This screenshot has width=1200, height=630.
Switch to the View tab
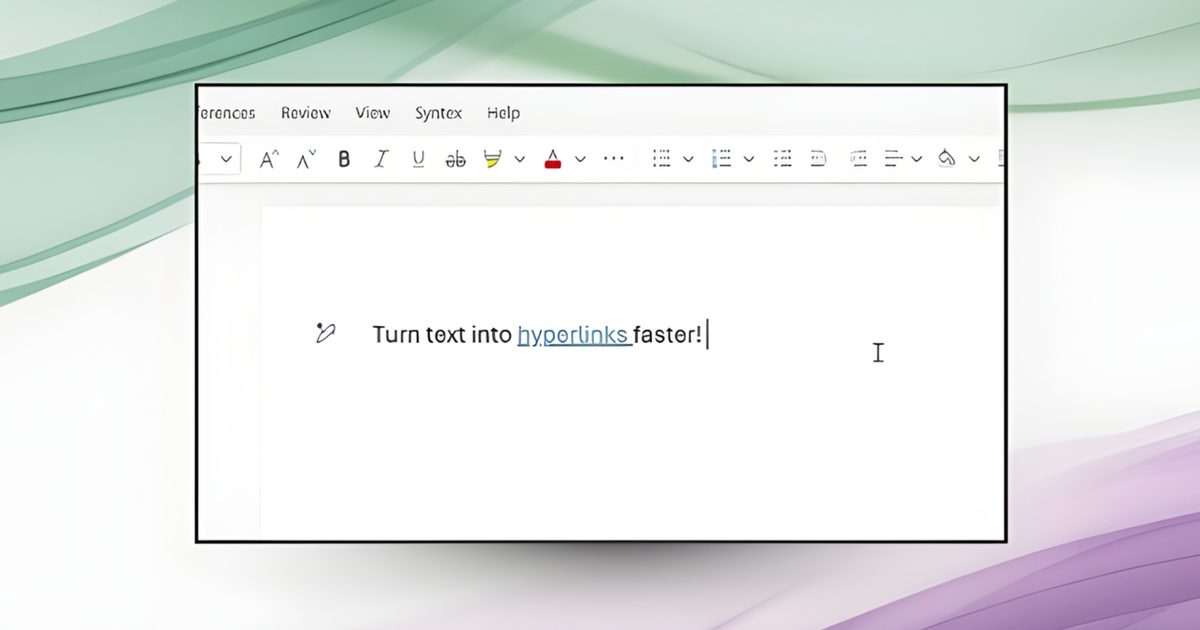(372, 113)
